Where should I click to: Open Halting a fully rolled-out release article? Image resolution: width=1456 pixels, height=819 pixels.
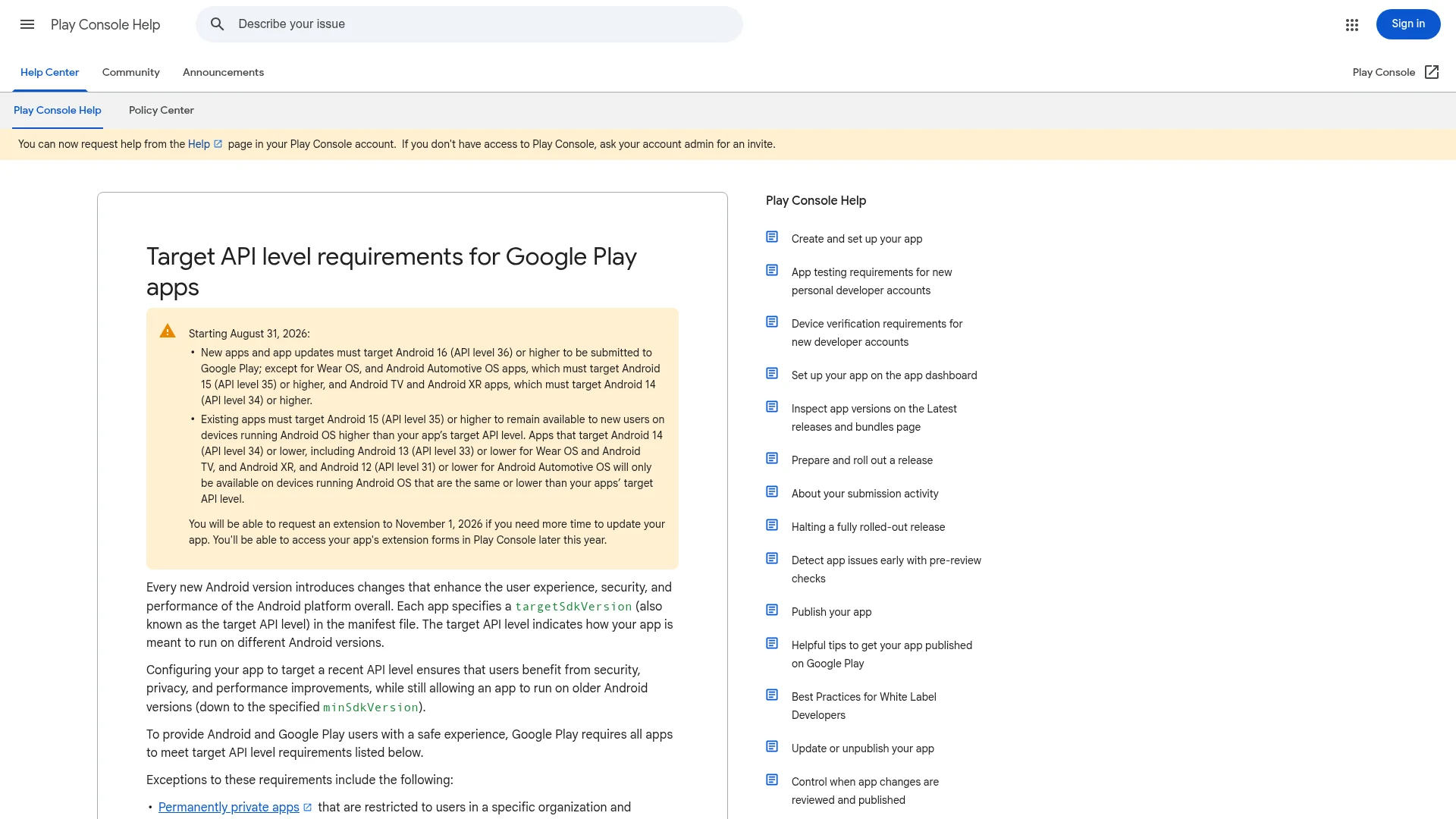point(868,527)
